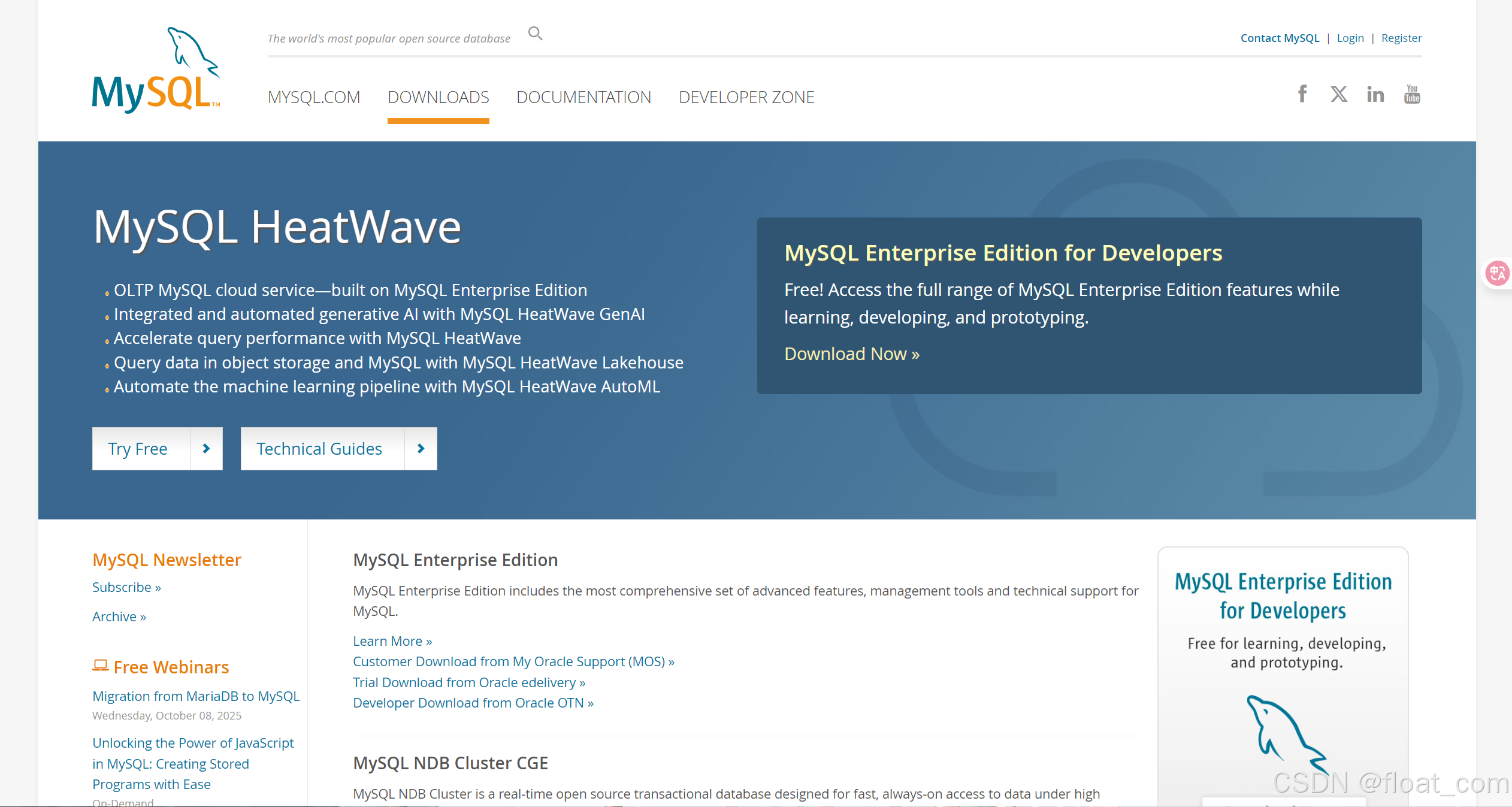Viewport: 1512px width, 807px height.
Task: Click MySQL Enterprise Edition for Developers heading
Action: pos(1003,253)
